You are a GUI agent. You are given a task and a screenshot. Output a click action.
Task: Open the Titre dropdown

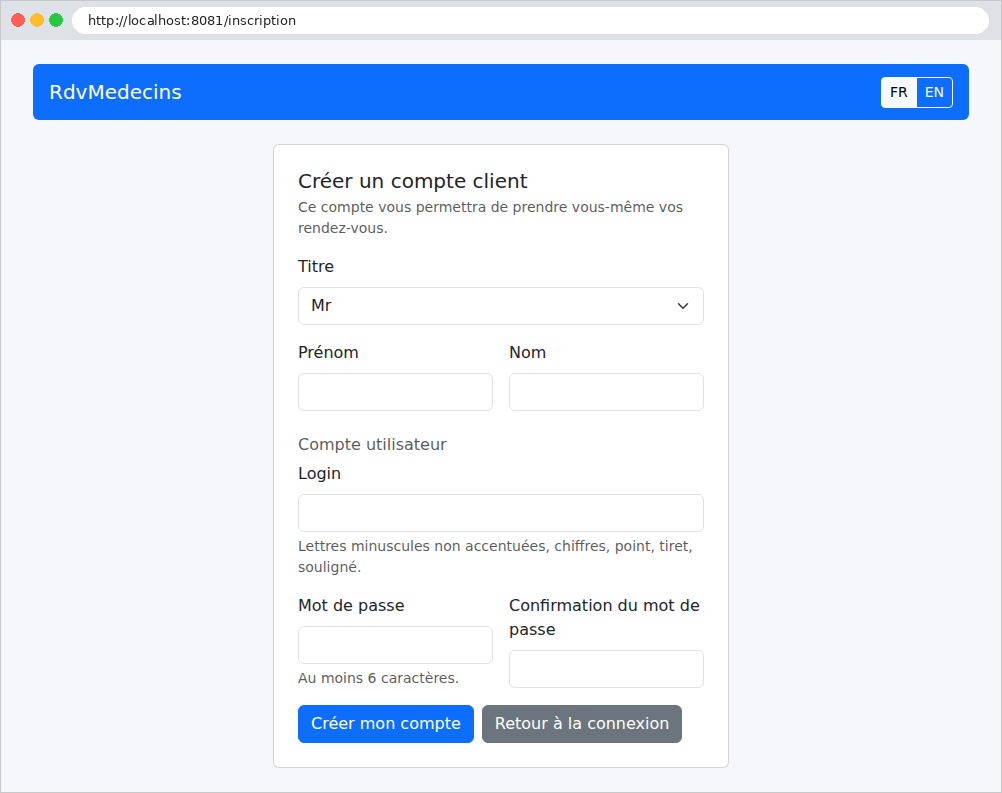coord(500,306)
